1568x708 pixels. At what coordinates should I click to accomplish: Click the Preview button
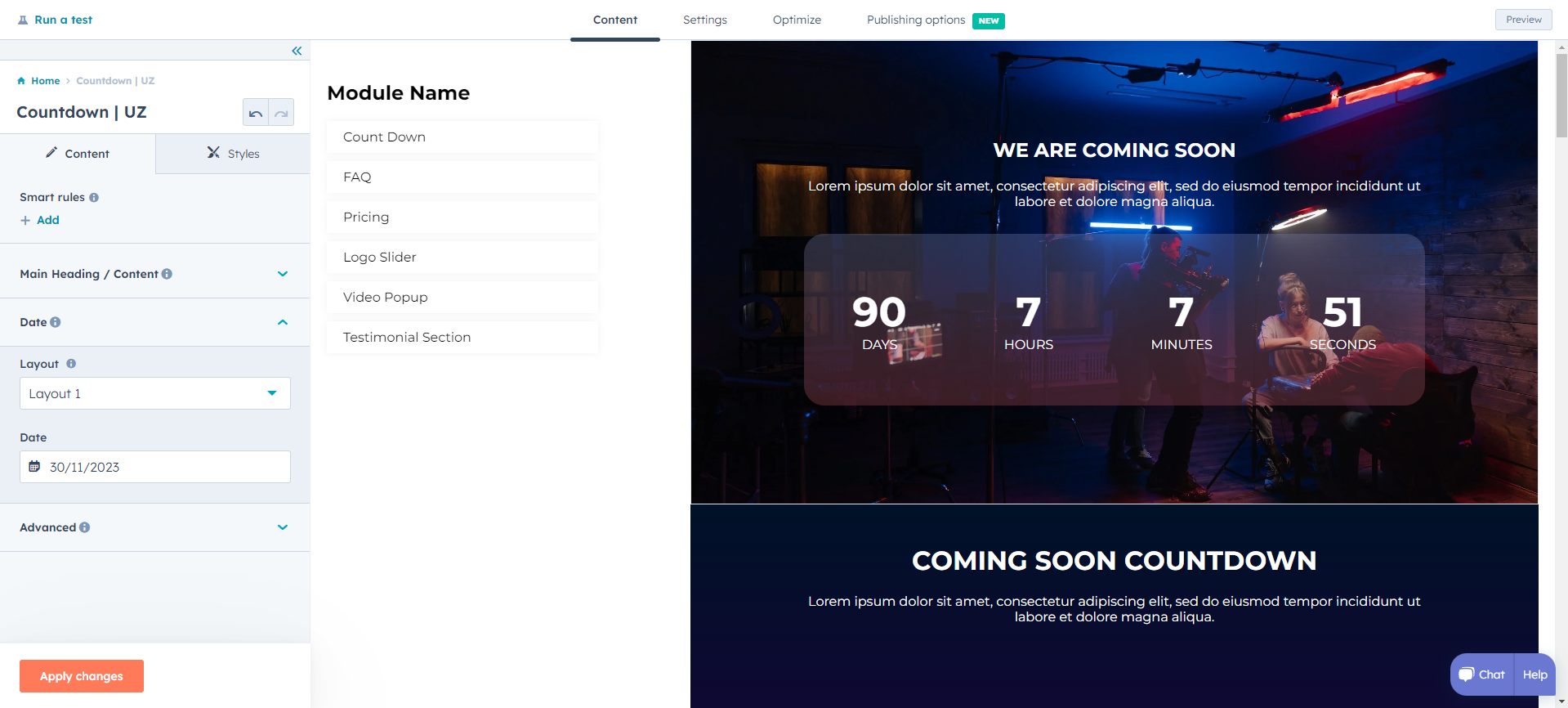pyautogui.click(x=1523, y=20)
